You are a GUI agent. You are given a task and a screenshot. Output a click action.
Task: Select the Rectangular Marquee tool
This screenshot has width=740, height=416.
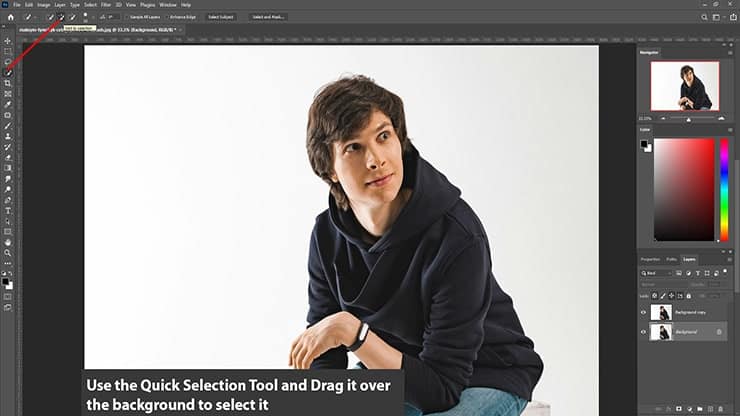click(8, 51)
